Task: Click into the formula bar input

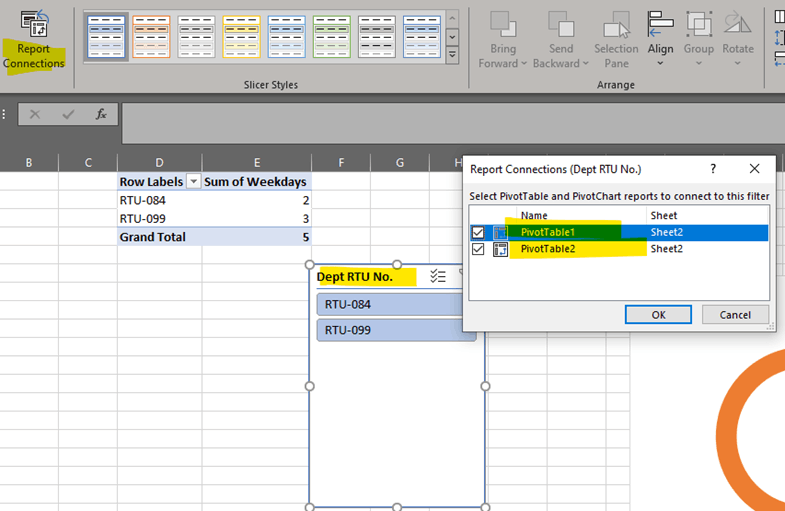Action: (453, 123)
